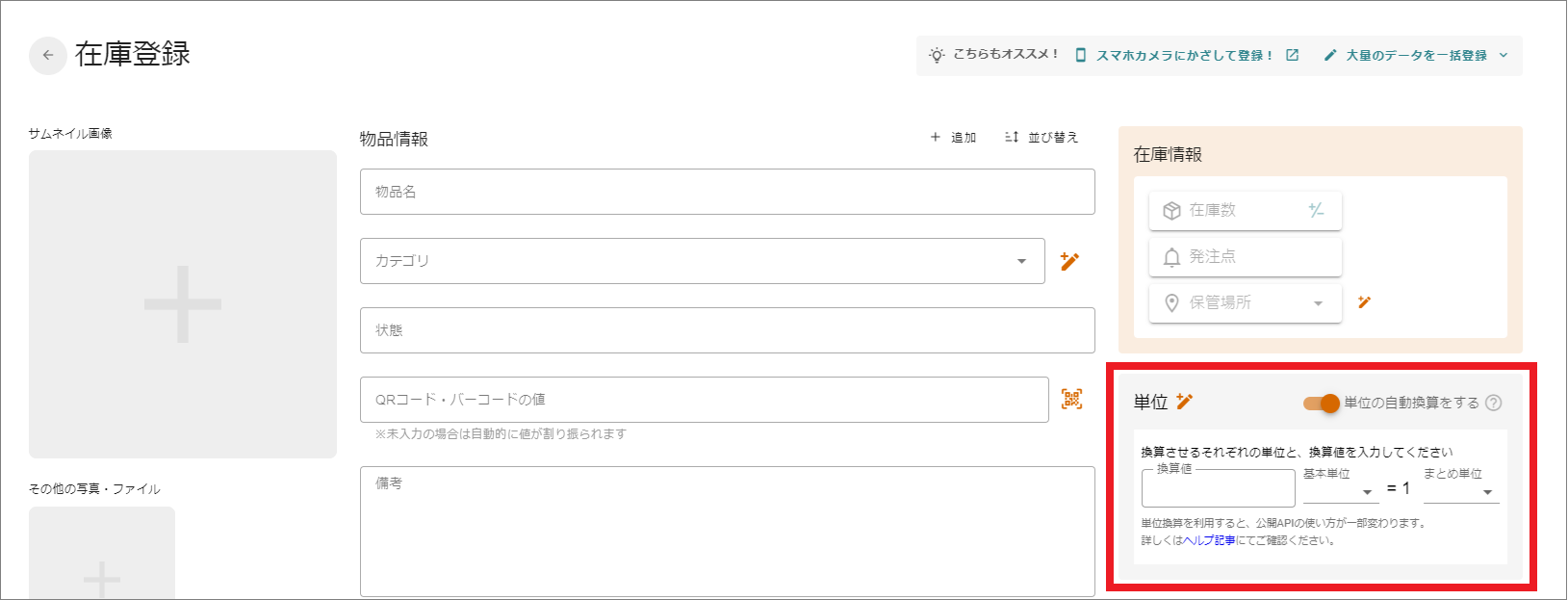Open the 保管場所 dropdown
The width and height of the screenshot is (1568, 600).
1318,303
